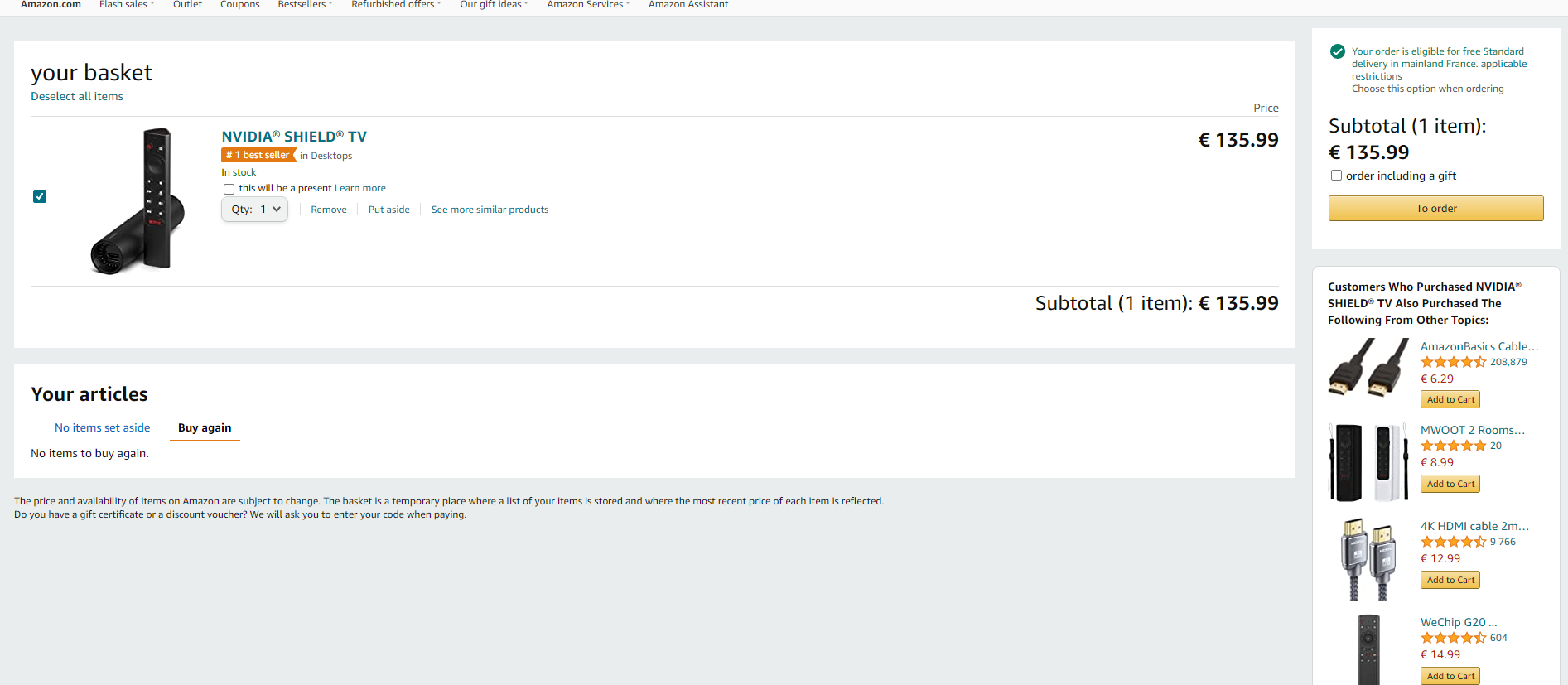The width and height of the screenshot is (1568, 685).
Task: Click the '€ 14.99' price
Action: 1440,654
